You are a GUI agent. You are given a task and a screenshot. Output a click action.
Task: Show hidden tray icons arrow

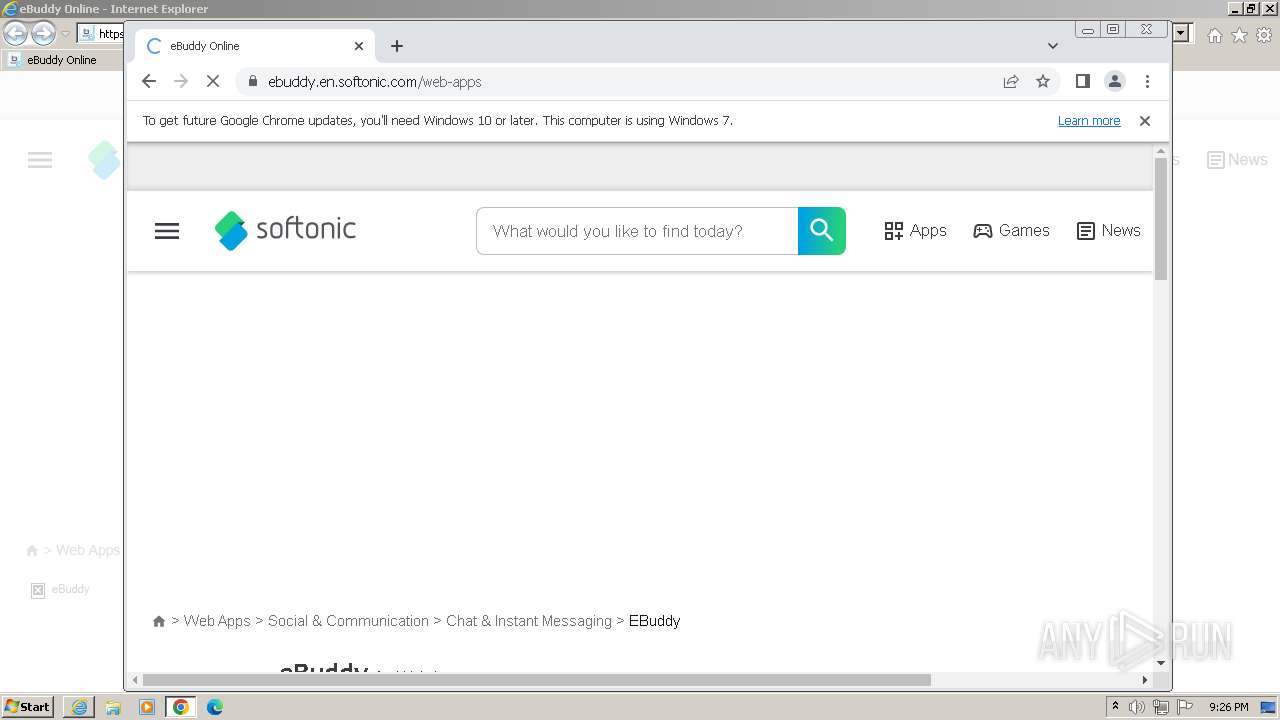1115,707
